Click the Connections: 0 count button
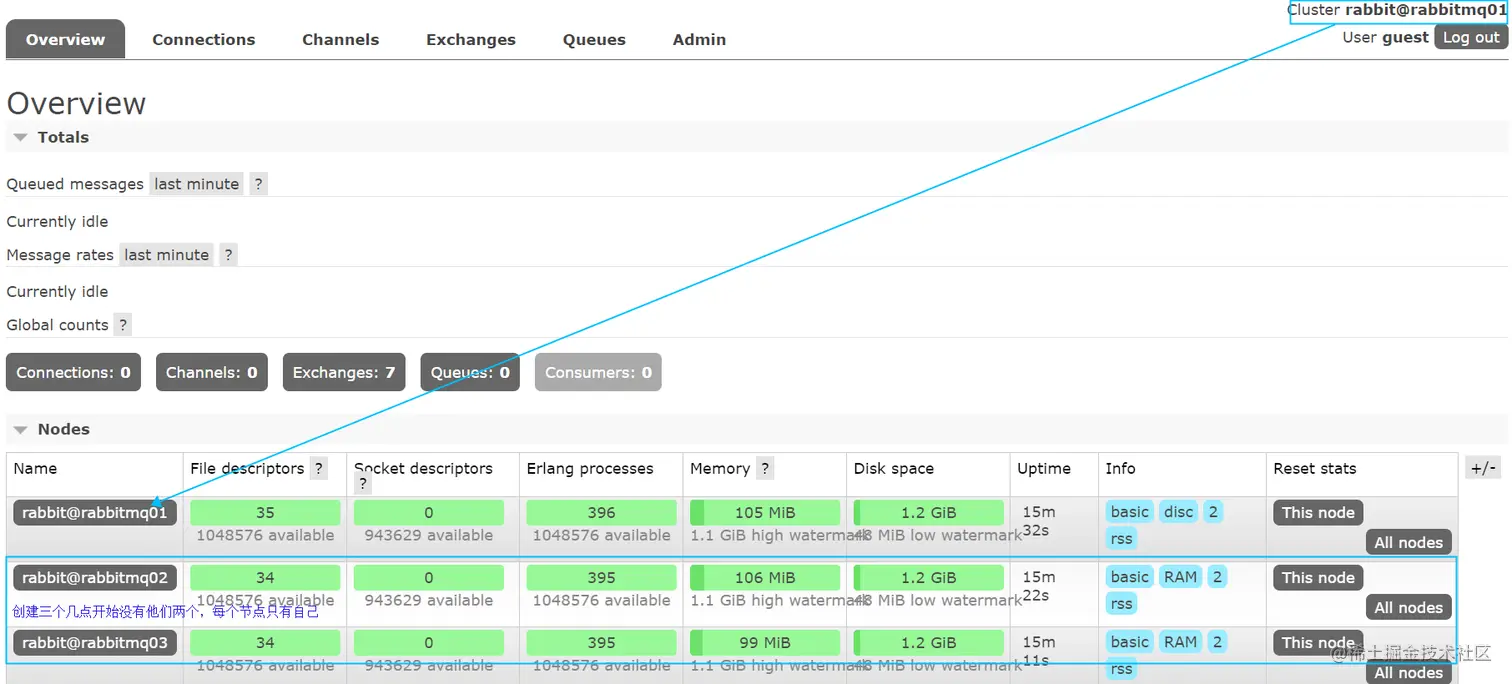This screenshot has height=684, width=1512. pyautogui.click(x=73, y=372)
